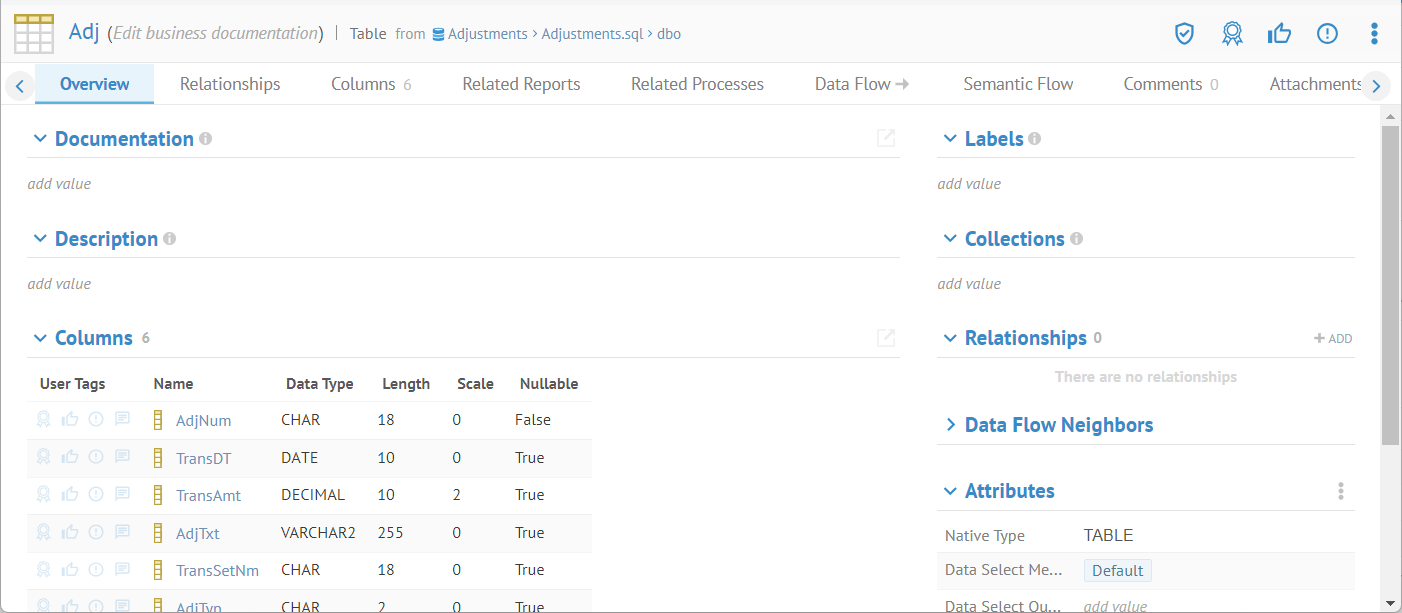Click add value under Description
Viewport: 1402px width, 613px height.
pyautogui.click(x=59, y=284)
